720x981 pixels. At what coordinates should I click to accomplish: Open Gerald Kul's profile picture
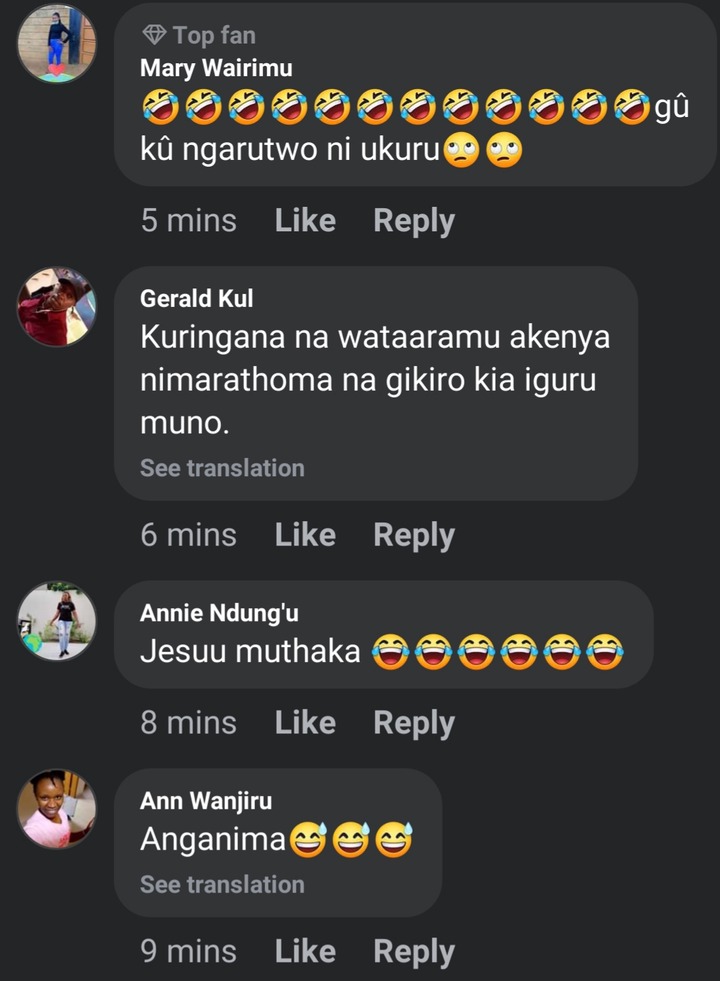click(x=57, y=306)
